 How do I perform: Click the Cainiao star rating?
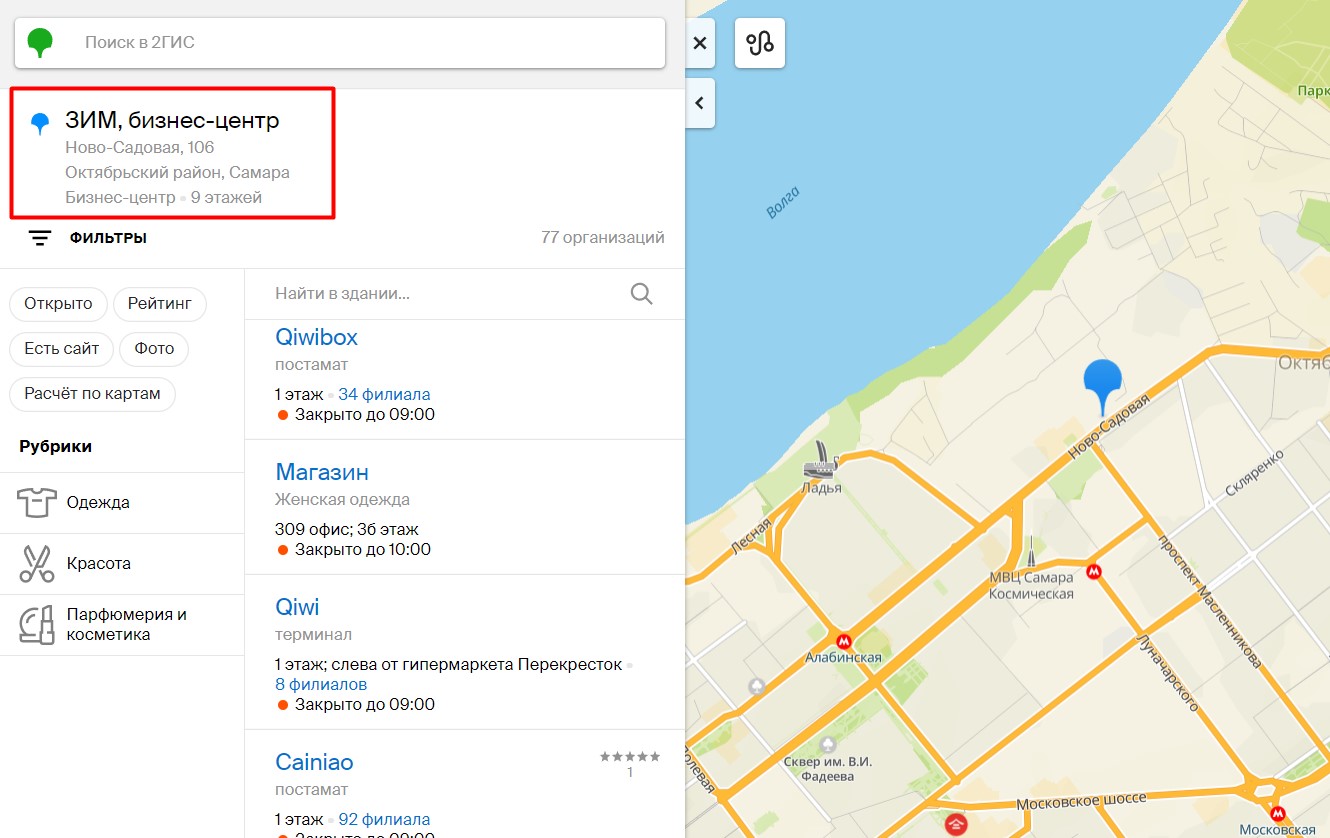click(x=630, y=757)
